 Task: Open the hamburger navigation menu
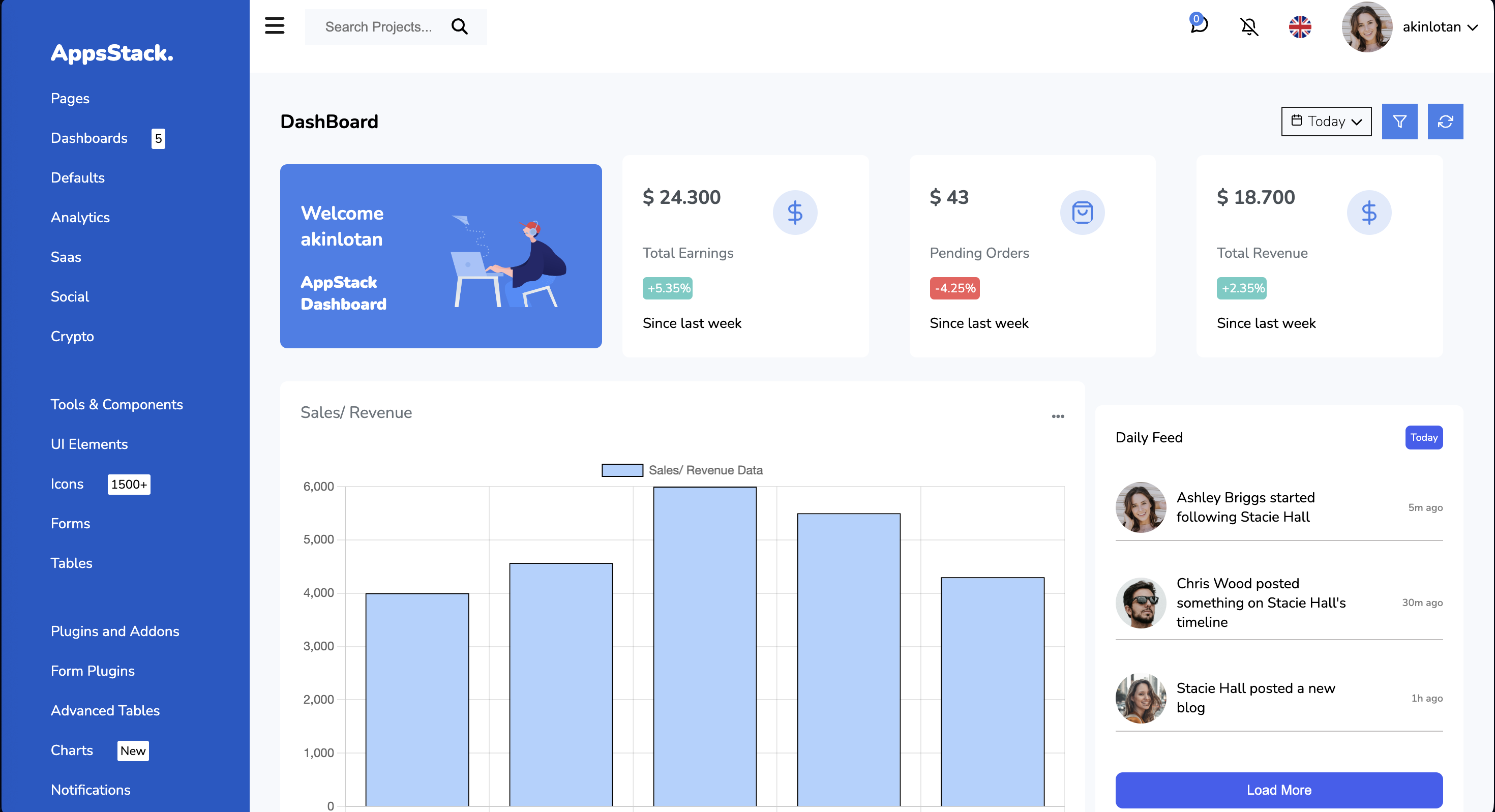pos(275,26)
